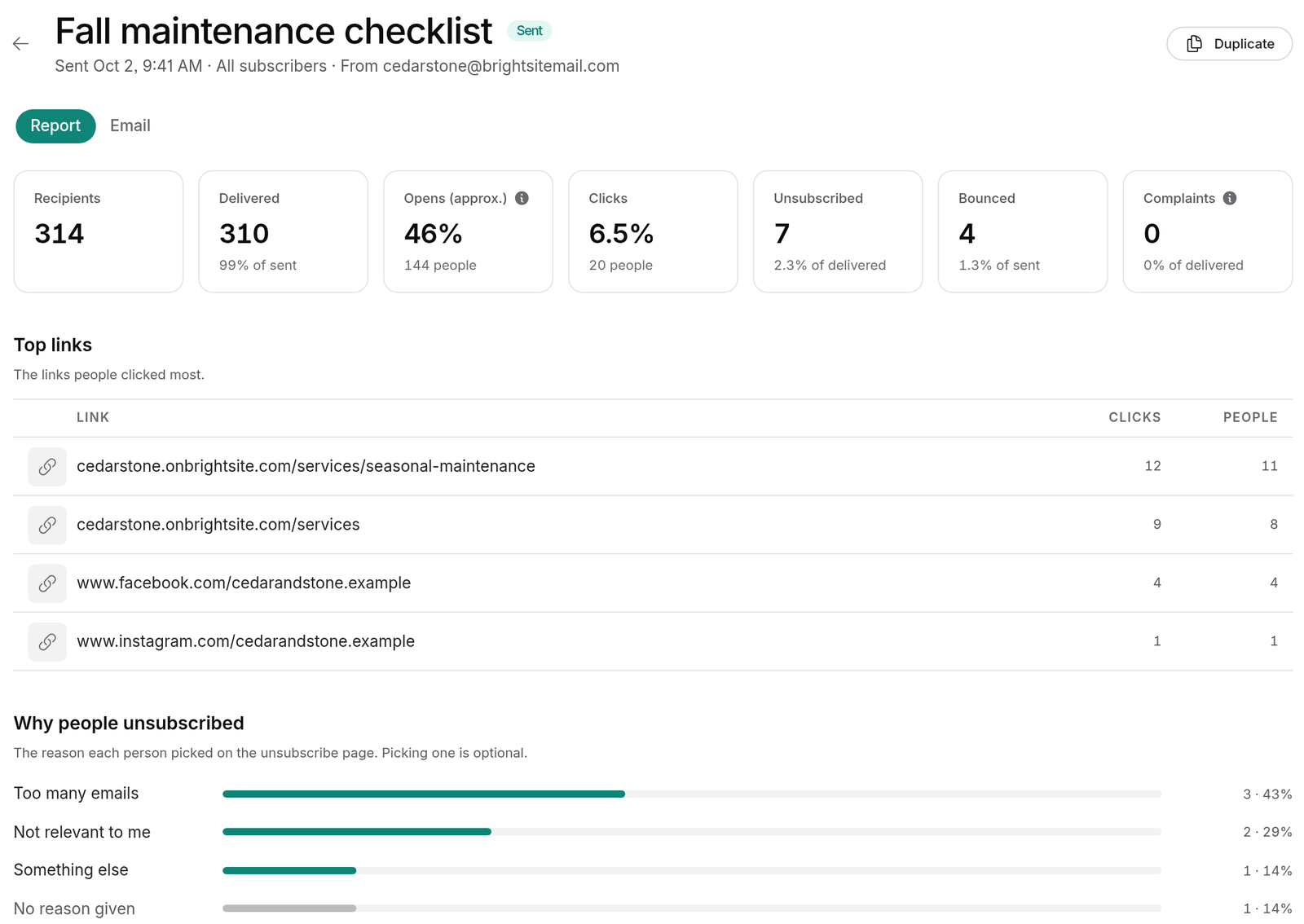Click the 'Too many emails' label
The height and width of the screenshot is (924, 1304).
(76, 794)
